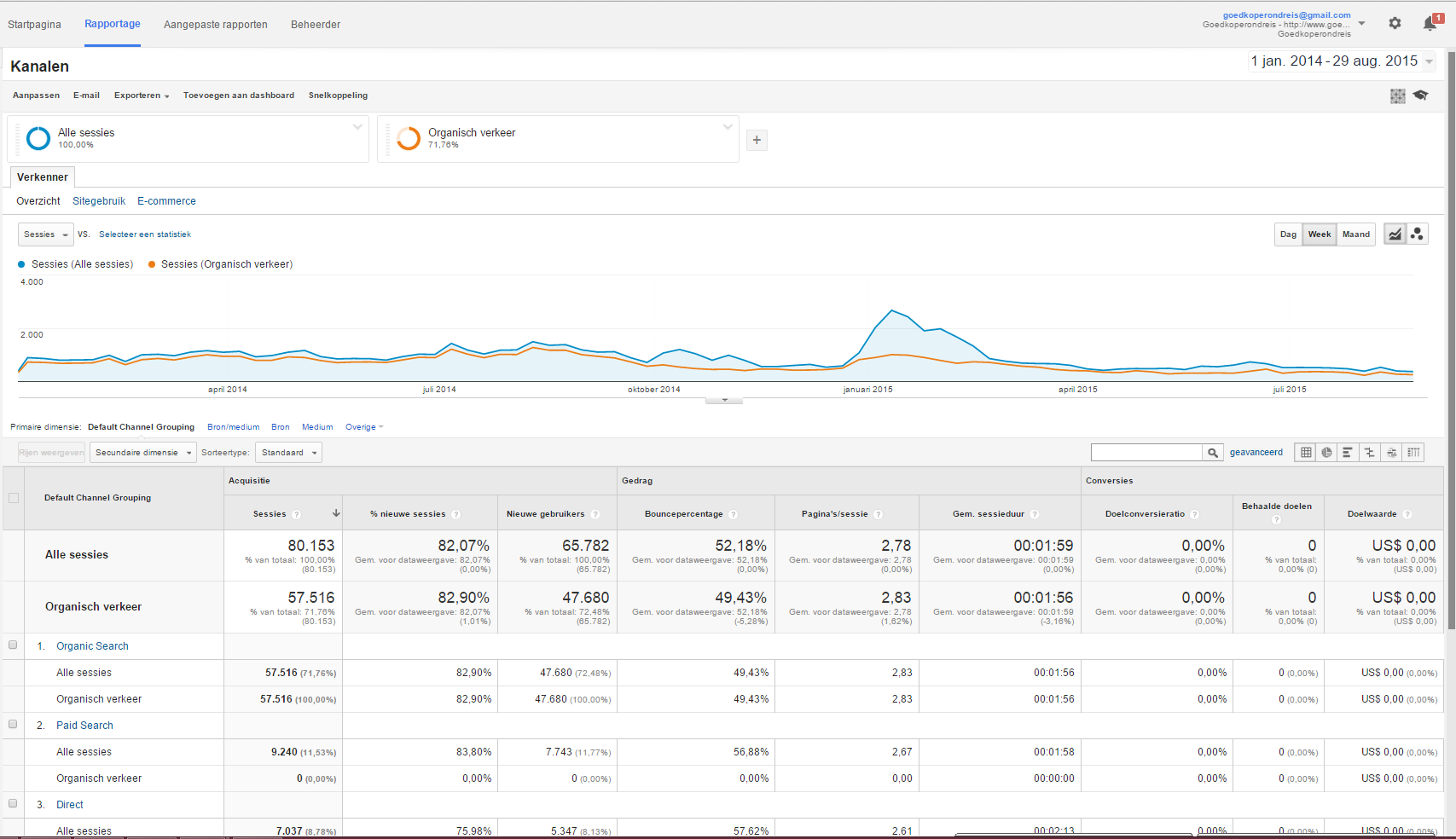Tick the Paid Search row checkbox
The image size is (1456, 839).
click(x=13, y=724)
